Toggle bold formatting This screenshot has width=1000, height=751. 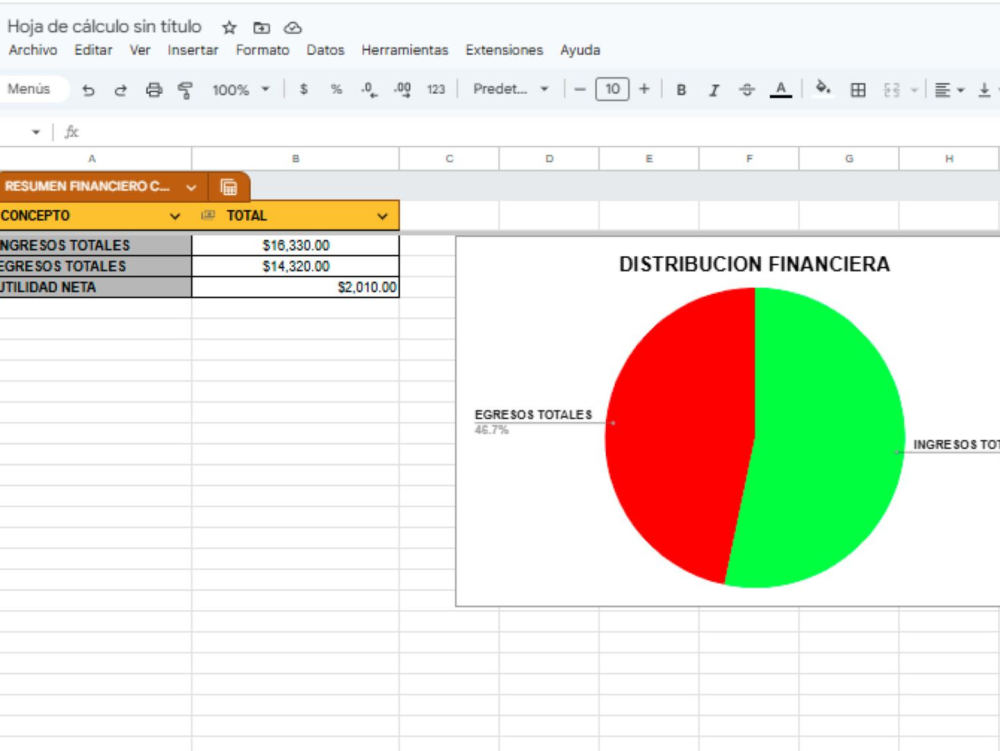tap(681, 90)
